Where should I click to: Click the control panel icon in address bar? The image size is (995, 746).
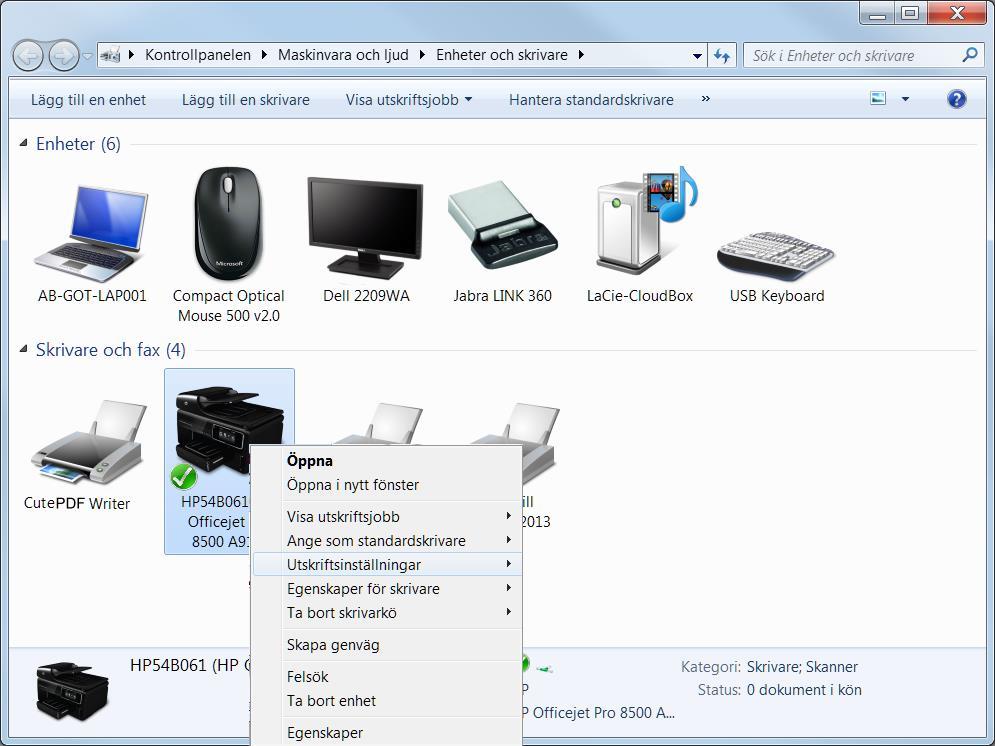click(x=110, y=55)
